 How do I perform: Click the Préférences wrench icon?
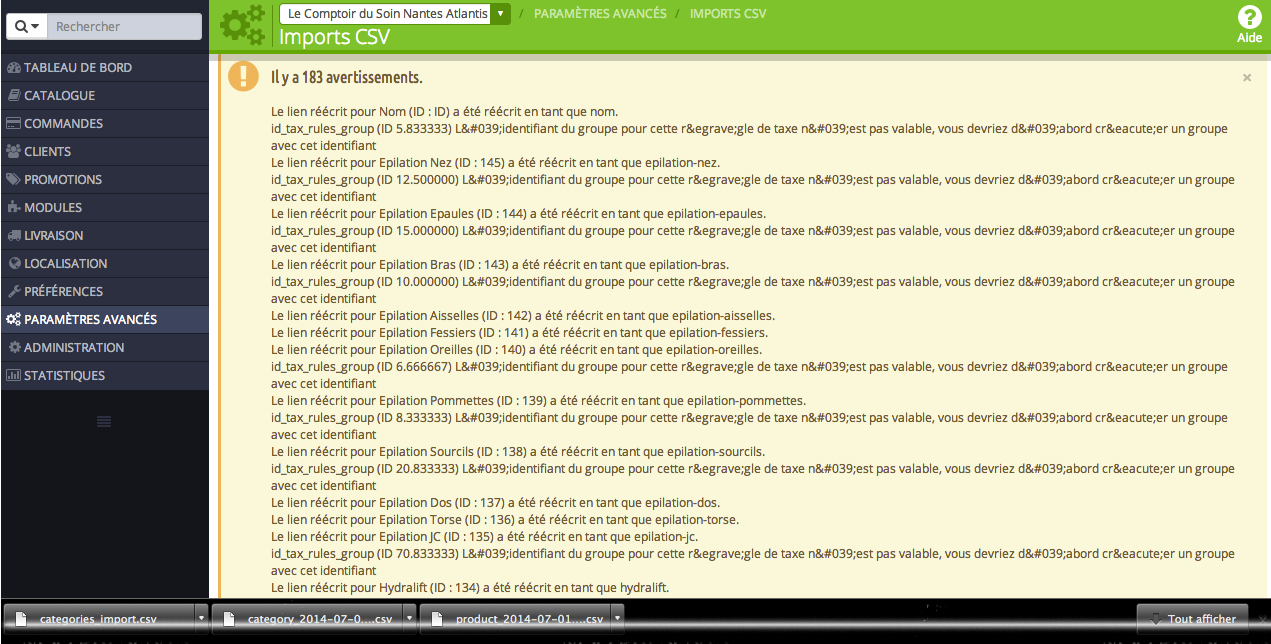pyautogui.click(x=14, y=292)
